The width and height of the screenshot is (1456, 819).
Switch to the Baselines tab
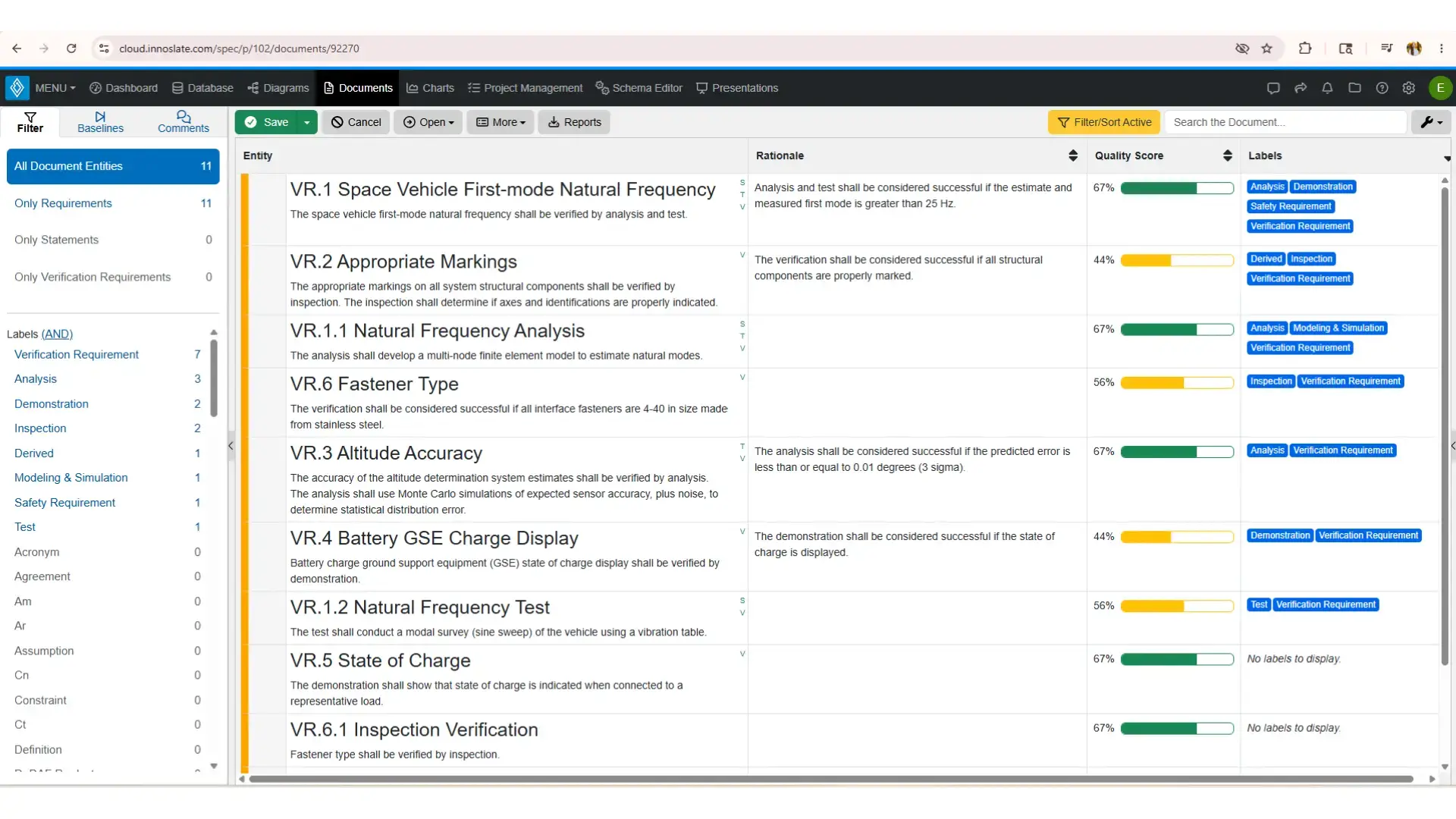click(x=100, y=122)
